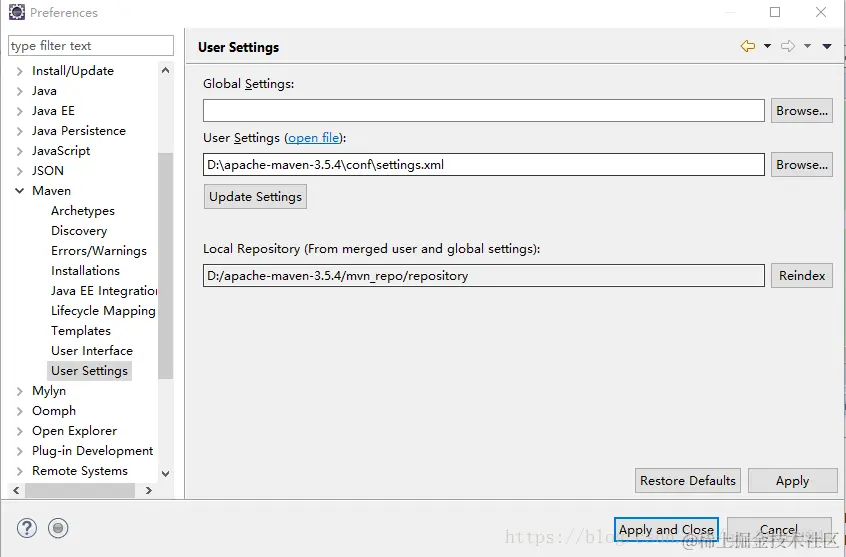
Task: Click the type filter text field
Action: click(91, 46)
